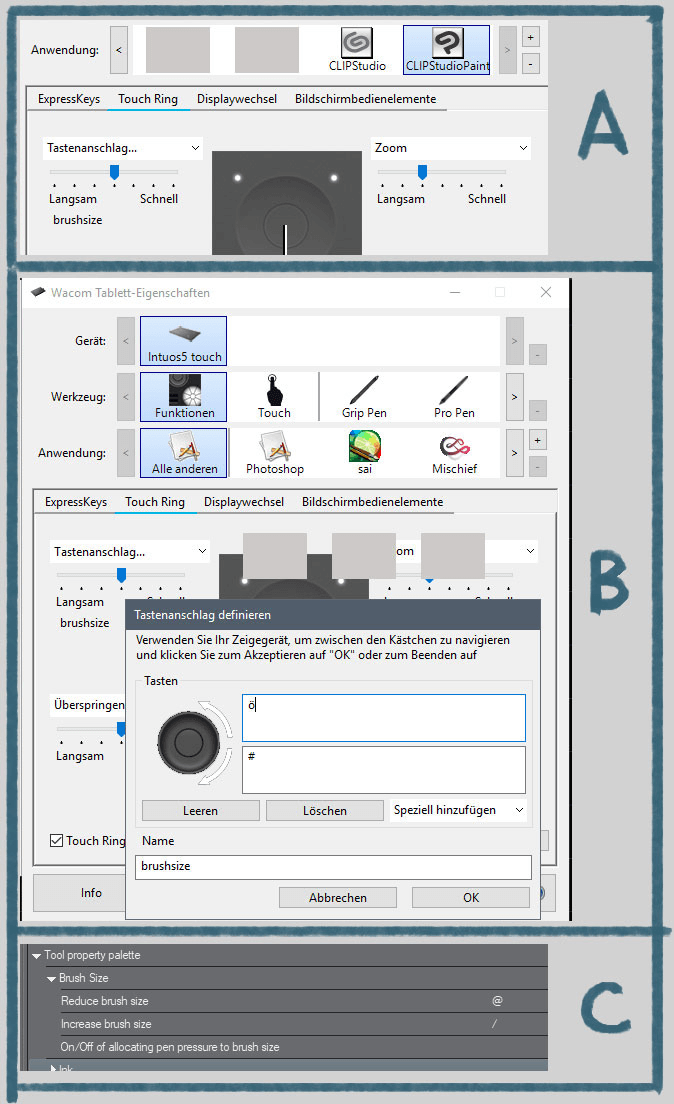
Task: Toggle the Touch Ring checkbox
Action: [x=58, y=841]
